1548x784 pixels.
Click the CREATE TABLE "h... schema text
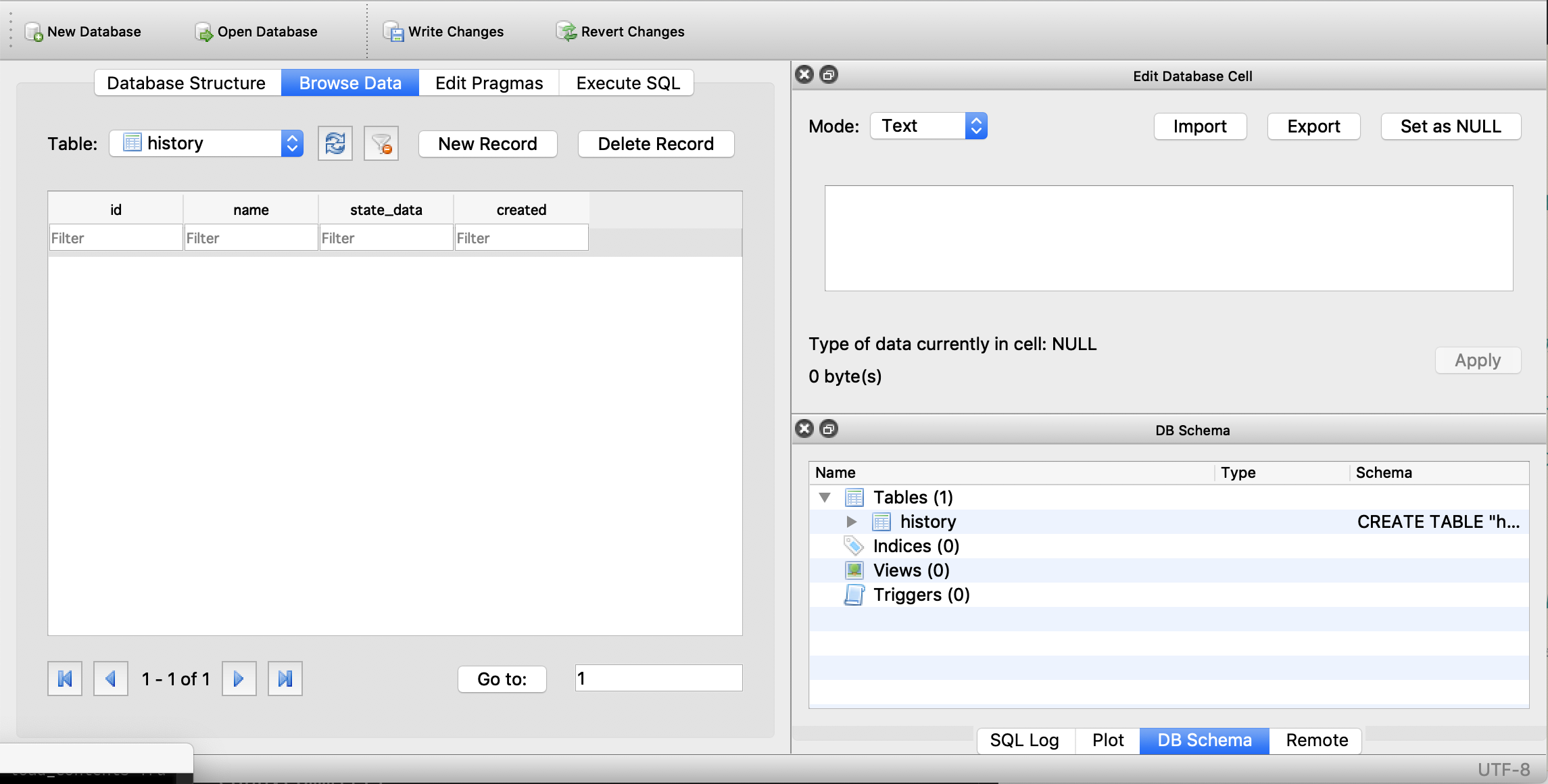pos(1438,522)
